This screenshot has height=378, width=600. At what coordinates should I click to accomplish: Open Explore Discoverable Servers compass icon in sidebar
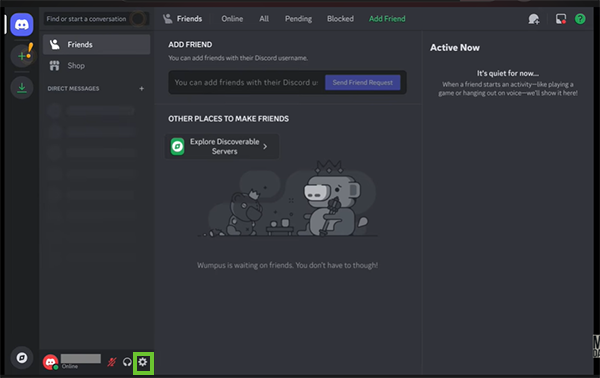22,358
